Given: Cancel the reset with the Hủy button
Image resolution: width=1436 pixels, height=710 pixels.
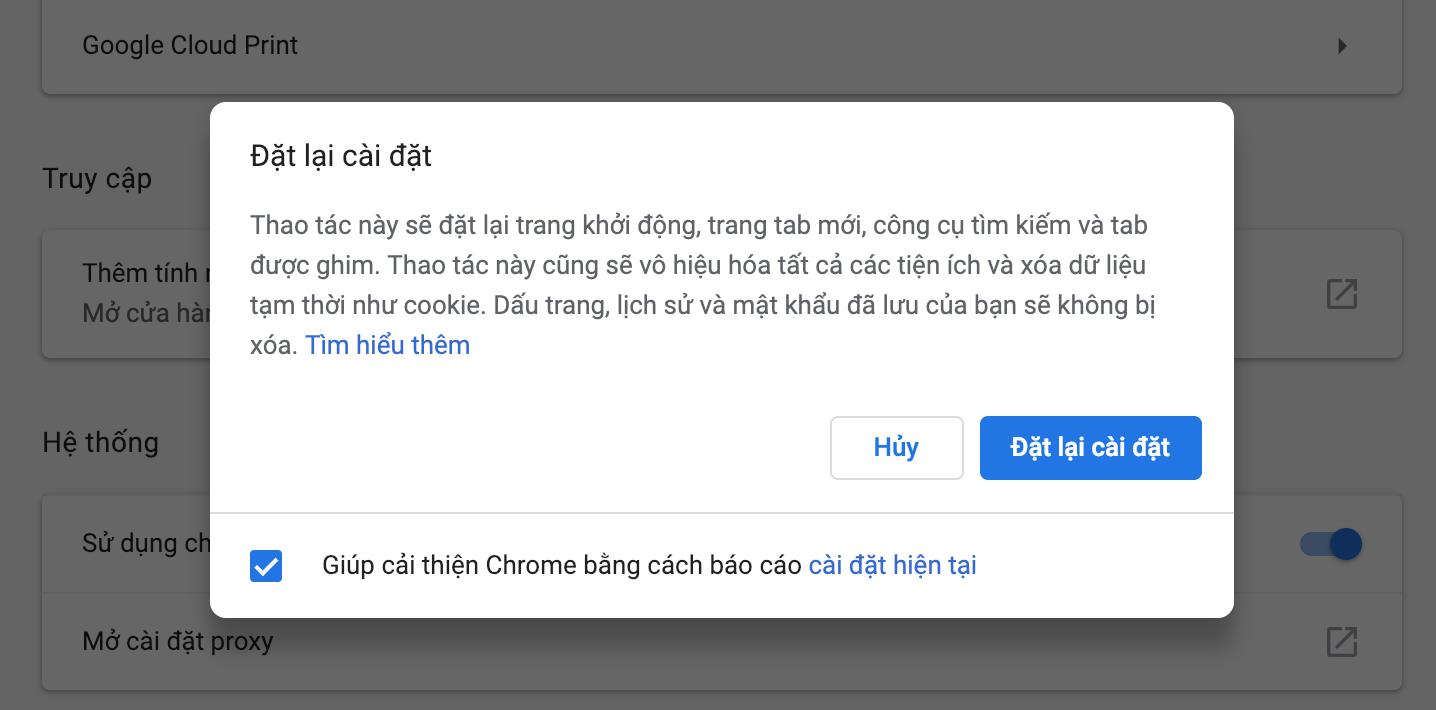Looking at the screenshot, I should coord(896,448).
